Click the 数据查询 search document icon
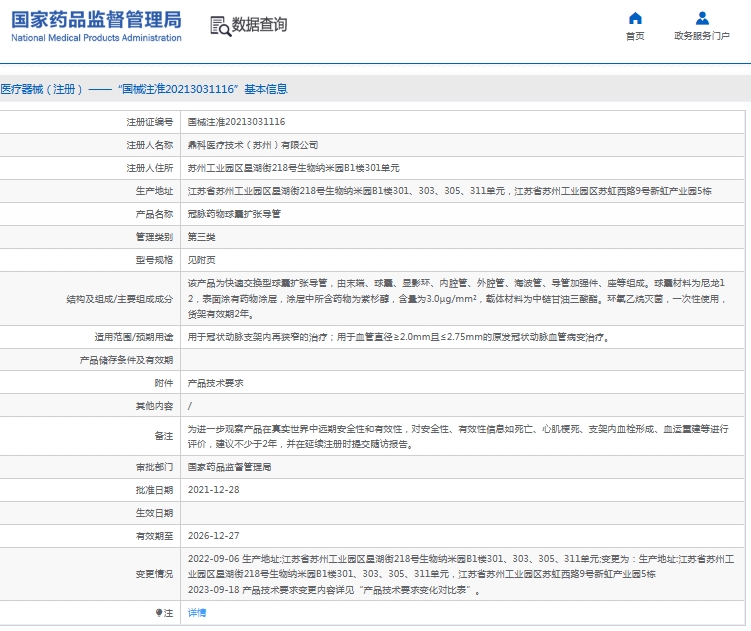The width and height of the screenshot is (751, 631). coord(220,26)
